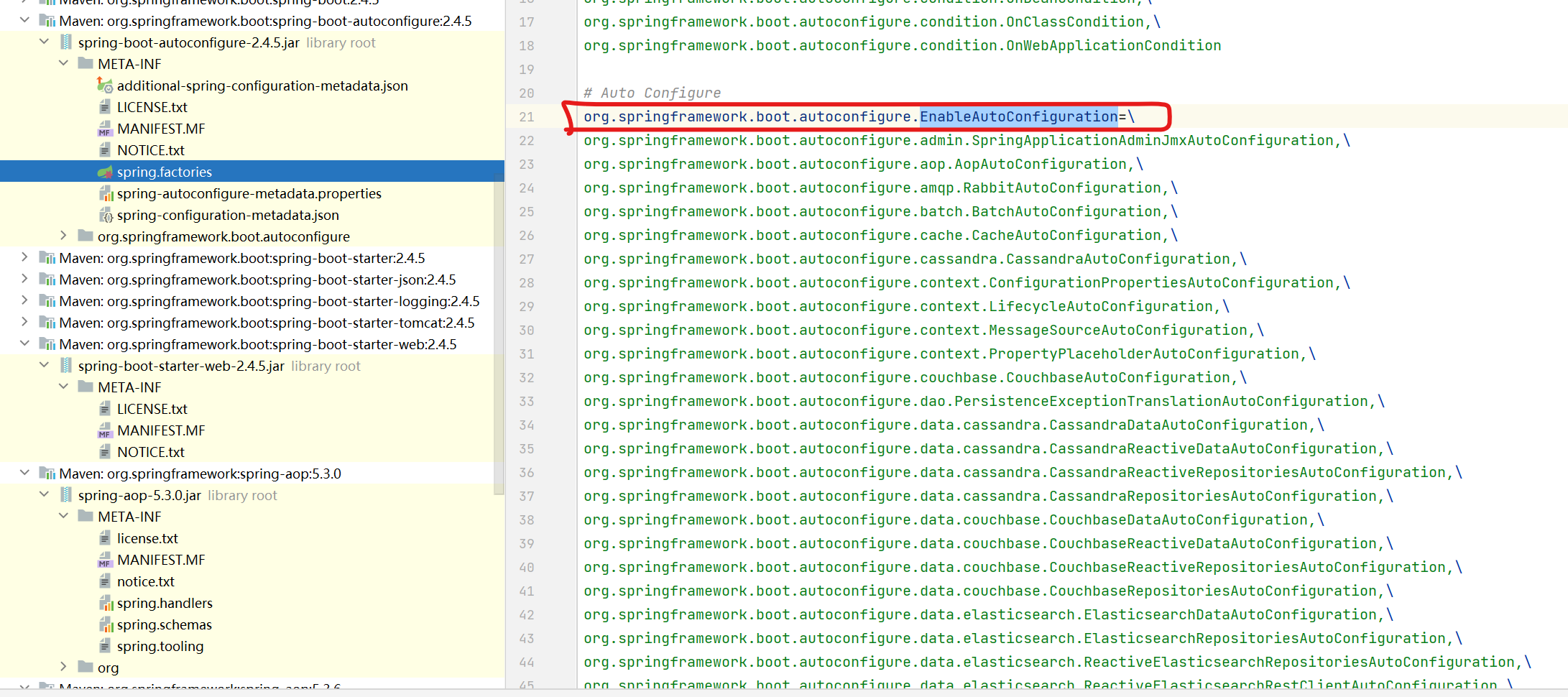Click org.springframework.boot.autoconfigure folder icon

click(86, 236)
